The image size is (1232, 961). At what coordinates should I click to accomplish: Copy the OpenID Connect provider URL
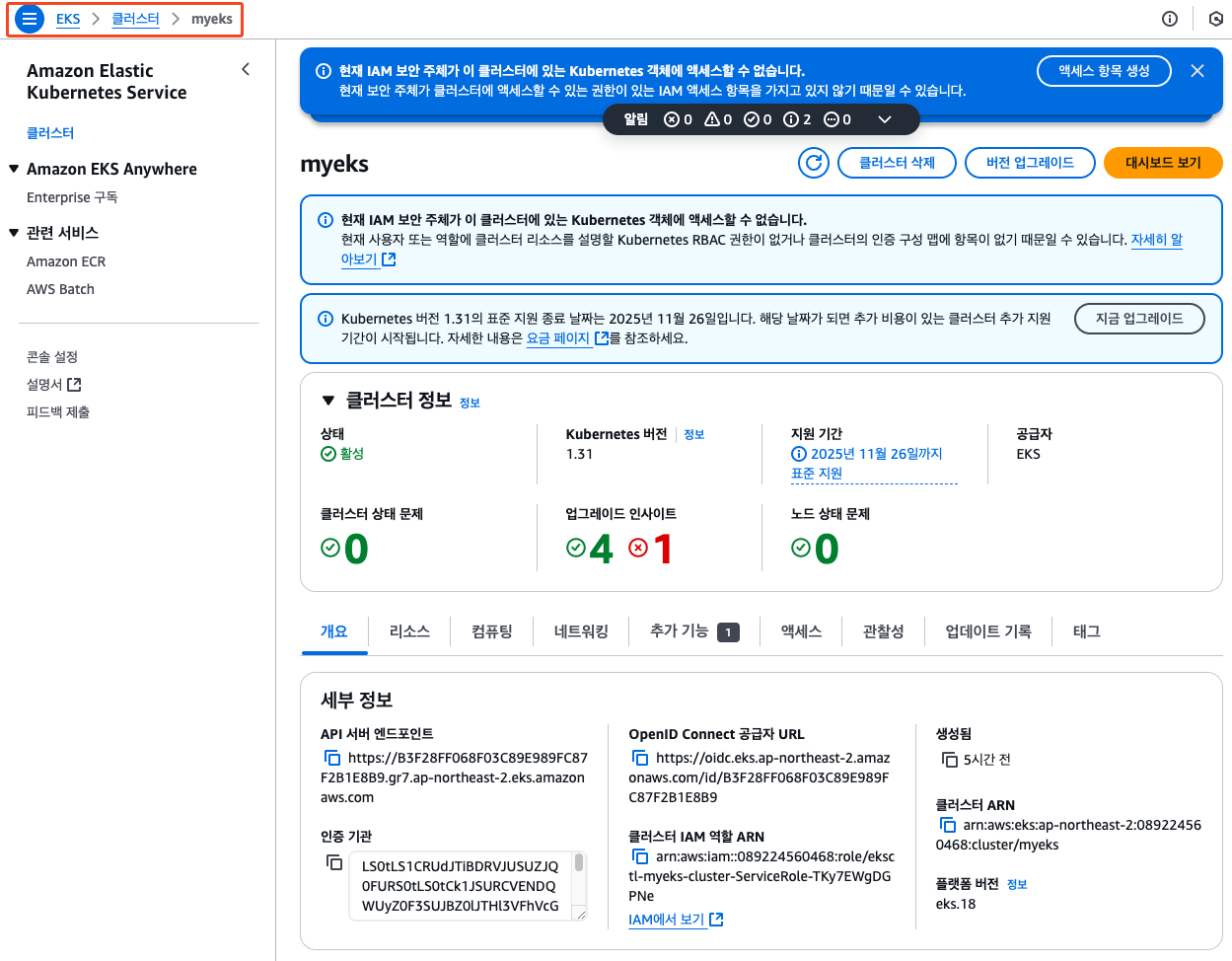[640, 758]
